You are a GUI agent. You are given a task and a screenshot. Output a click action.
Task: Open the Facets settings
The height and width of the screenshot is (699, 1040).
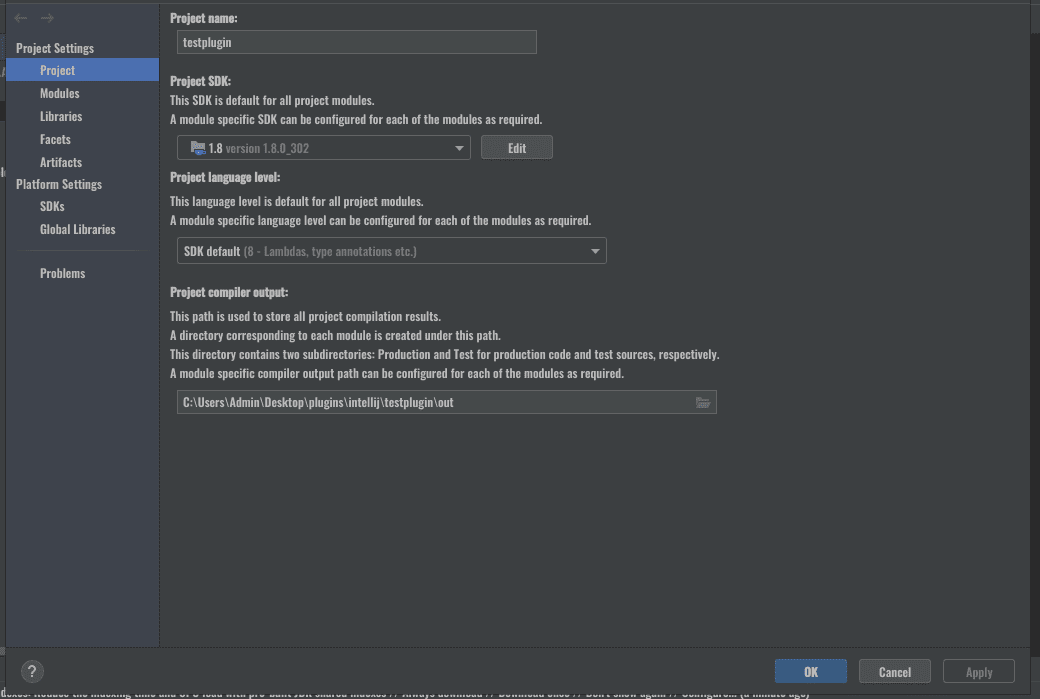[55, 139]
